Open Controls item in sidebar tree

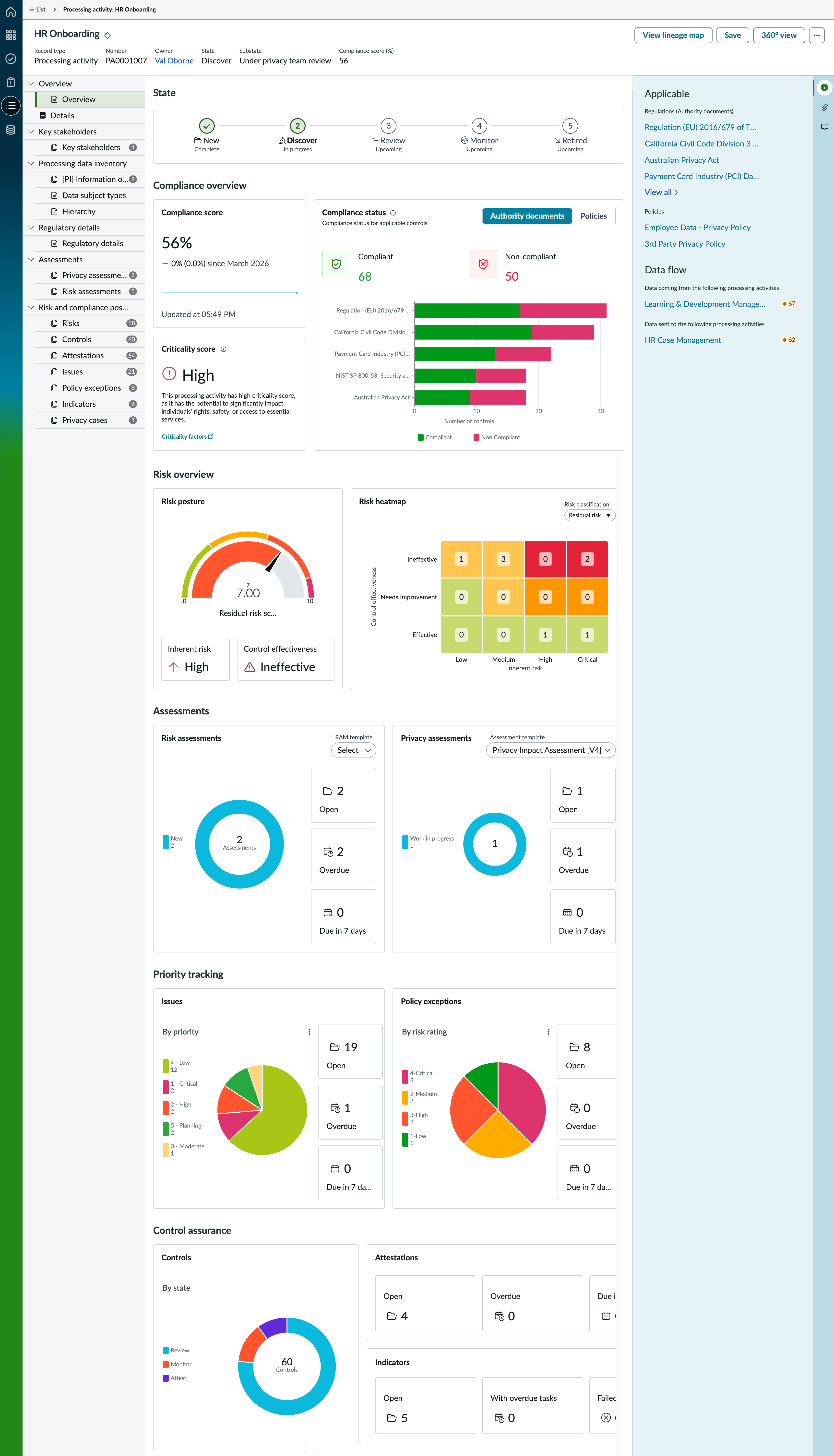pyautogui.click(x=90, y=340)
